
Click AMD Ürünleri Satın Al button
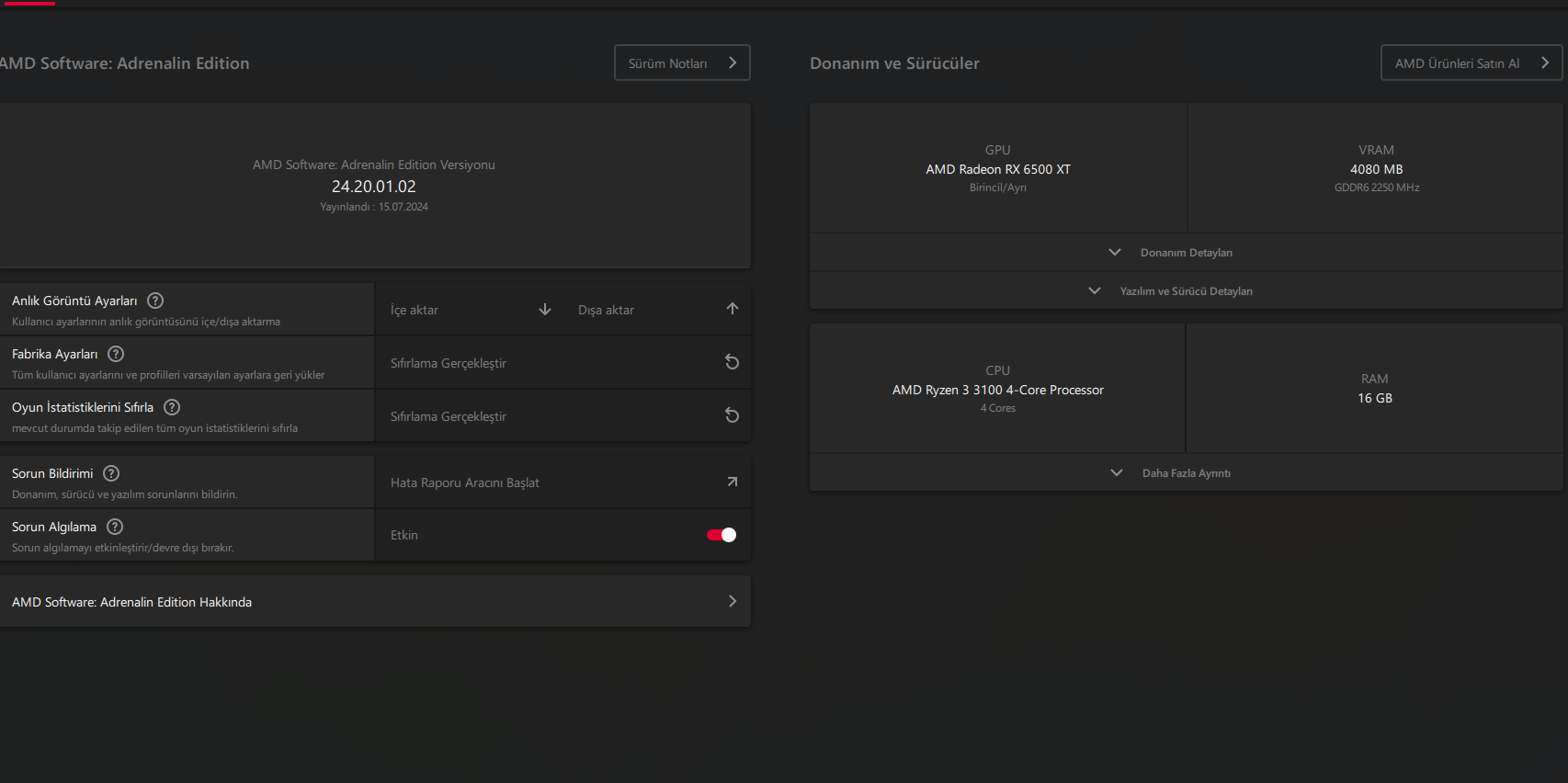(1471, 63)
